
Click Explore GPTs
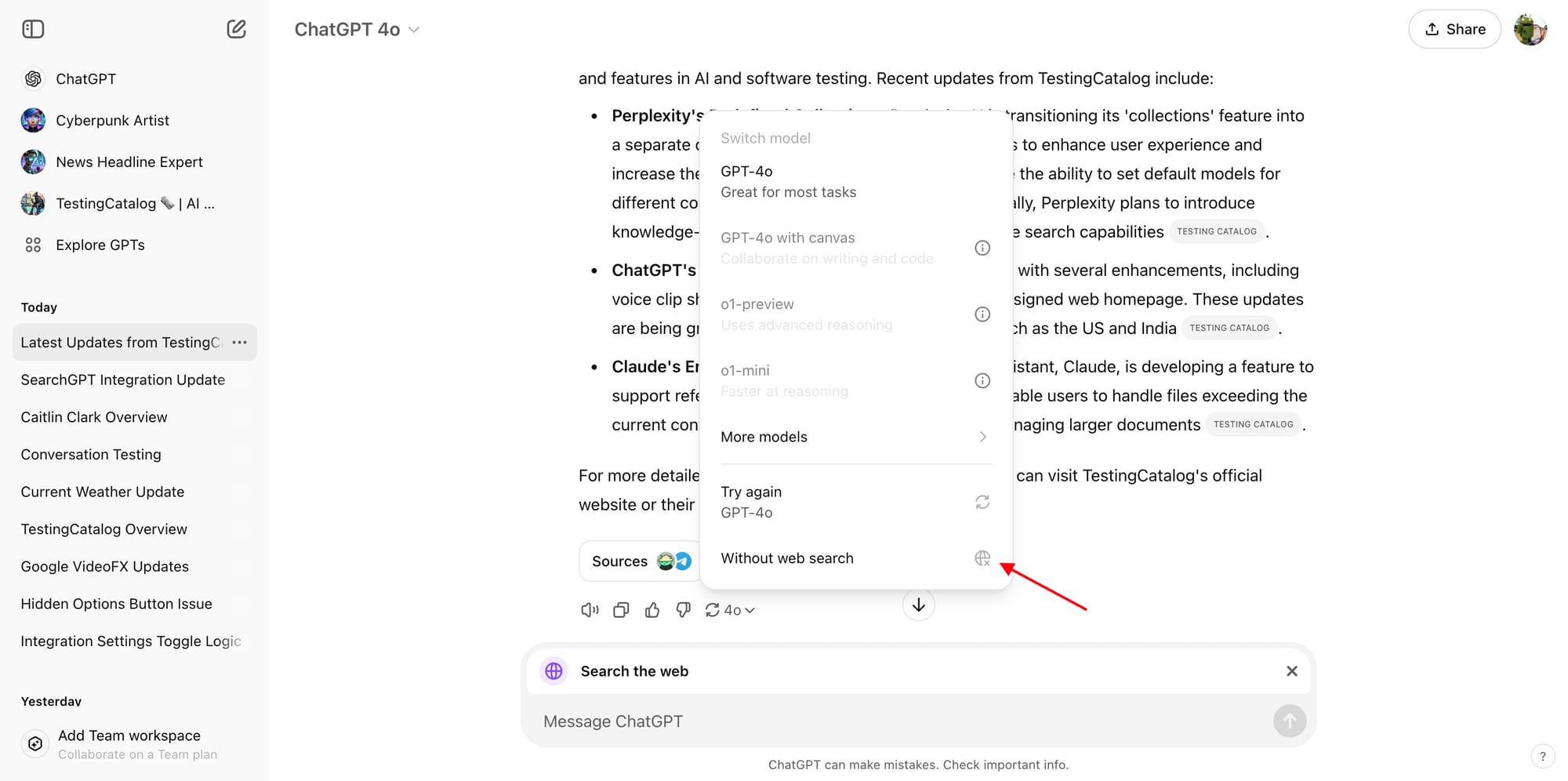135,245
